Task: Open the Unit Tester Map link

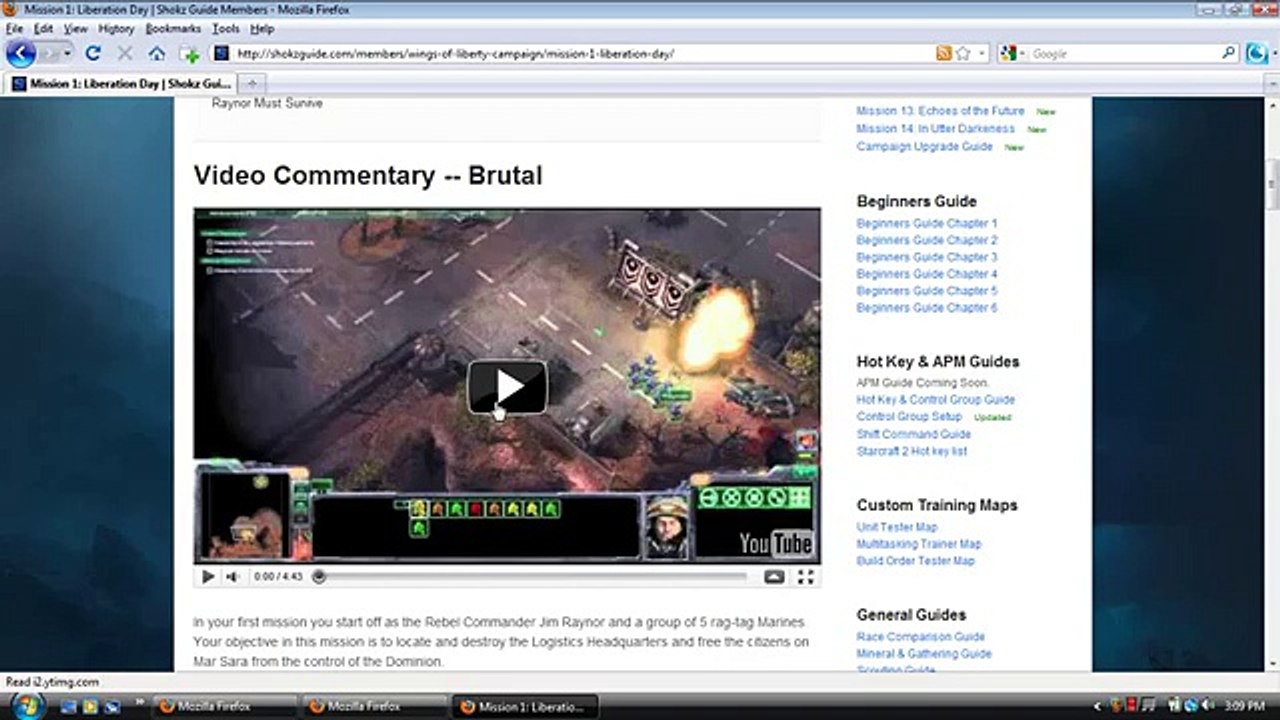Action: (x=897, y=527)
